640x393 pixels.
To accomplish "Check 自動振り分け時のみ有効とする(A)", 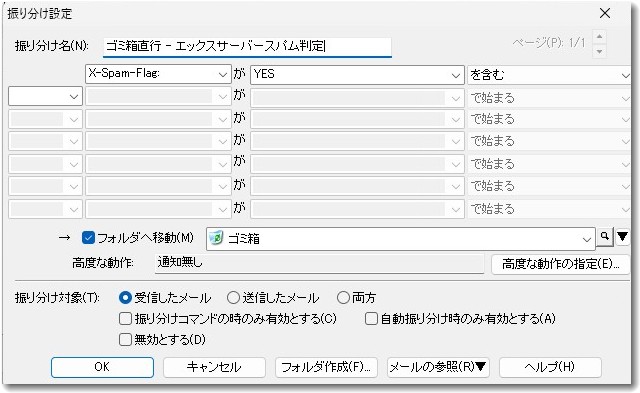I will 371,318.
